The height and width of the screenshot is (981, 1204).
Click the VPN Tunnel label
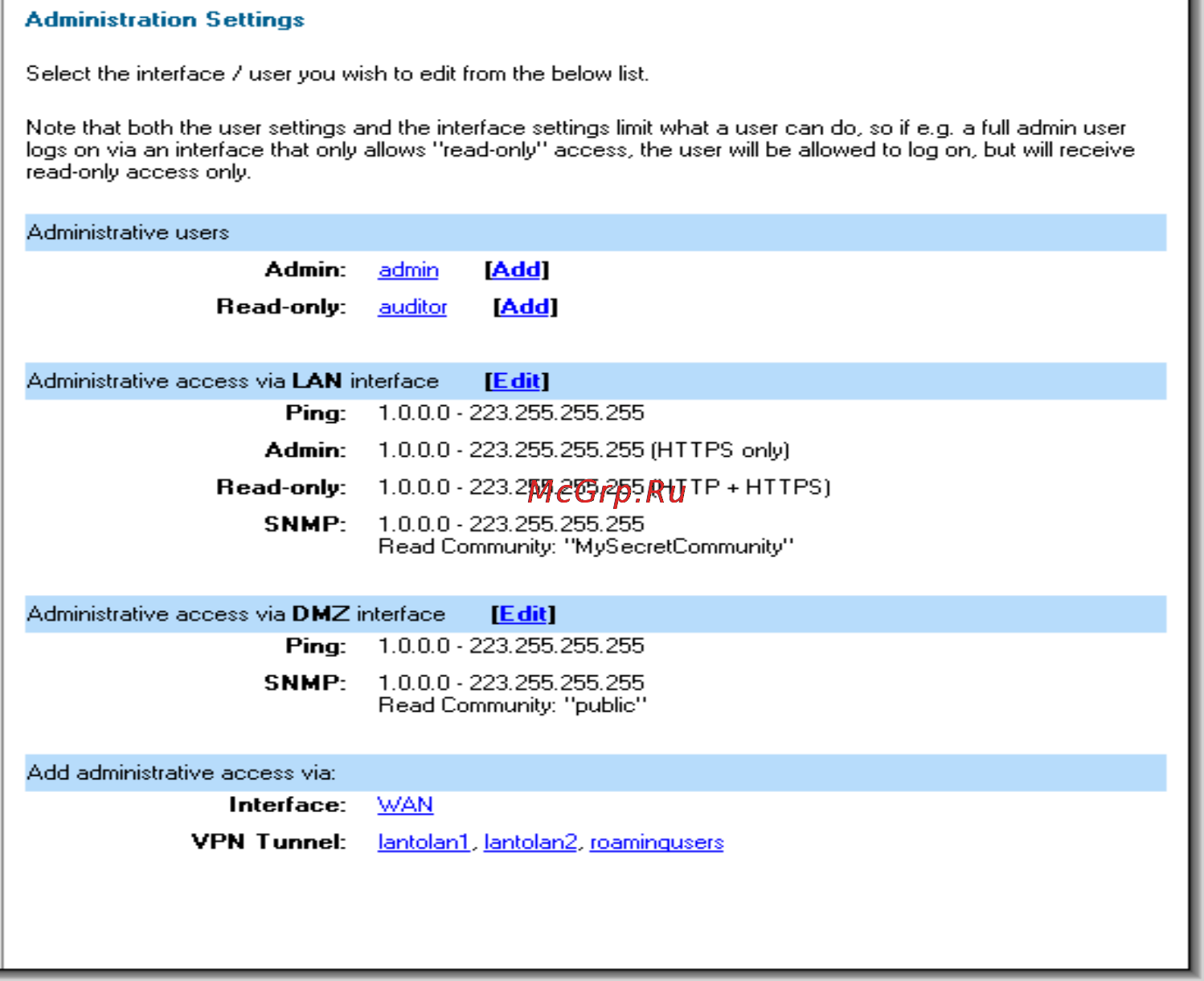tap(268, 842)
